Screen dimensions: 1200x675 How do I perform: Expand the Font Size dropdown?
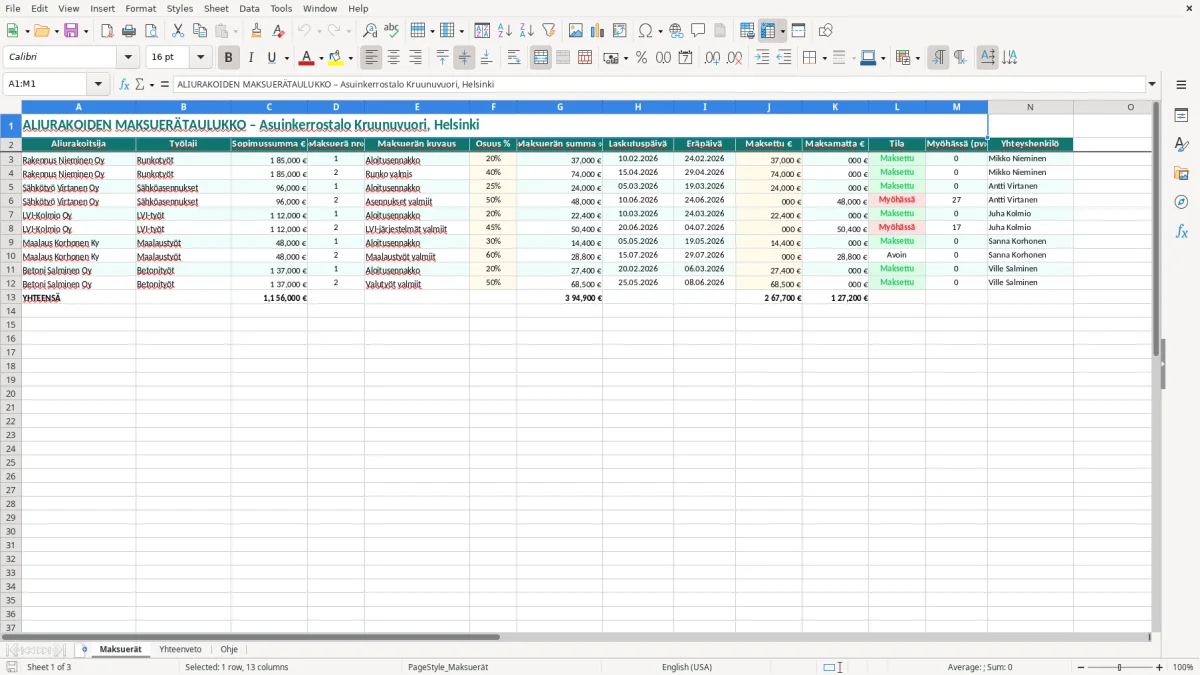coord(200,58)
